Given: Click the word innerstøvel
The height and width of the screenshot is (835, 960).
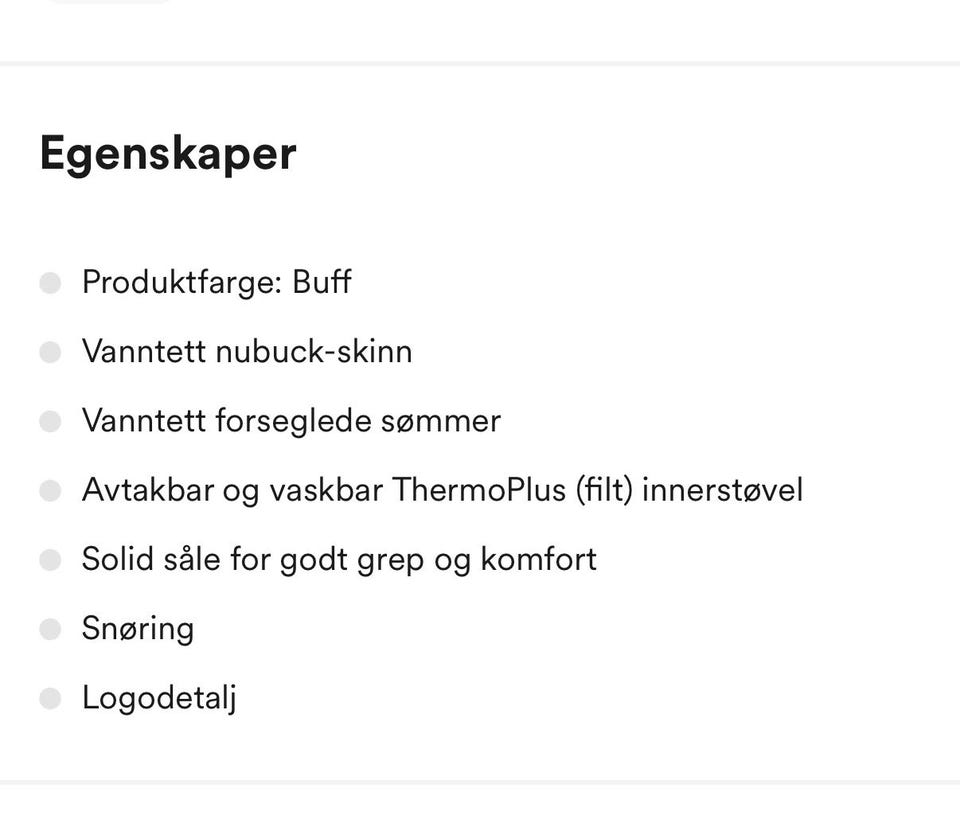Looking at the screenshot, I should coord(722,490).
